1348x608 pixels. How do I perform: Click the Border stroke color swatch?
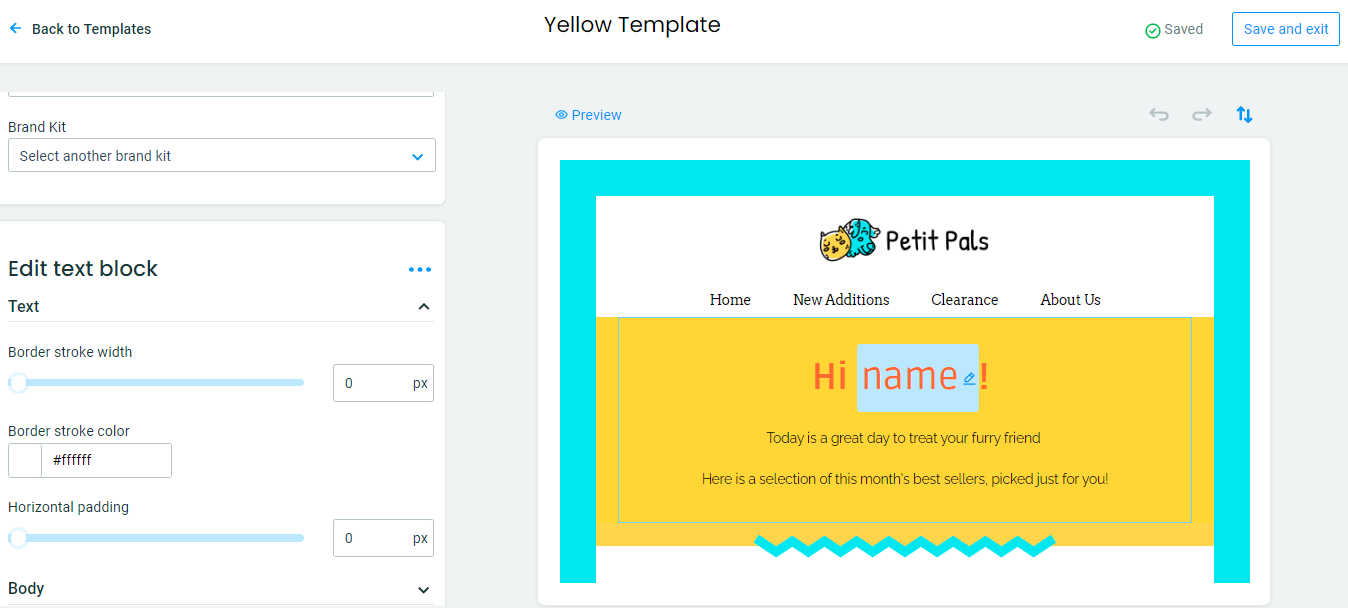point(25,461)
